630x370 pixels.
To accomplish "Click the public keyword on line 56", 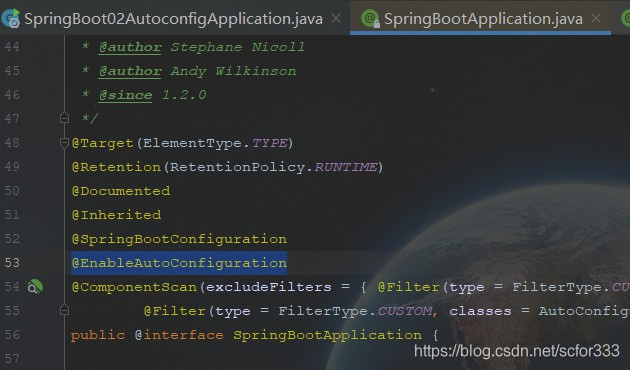I will pos(98,335).
